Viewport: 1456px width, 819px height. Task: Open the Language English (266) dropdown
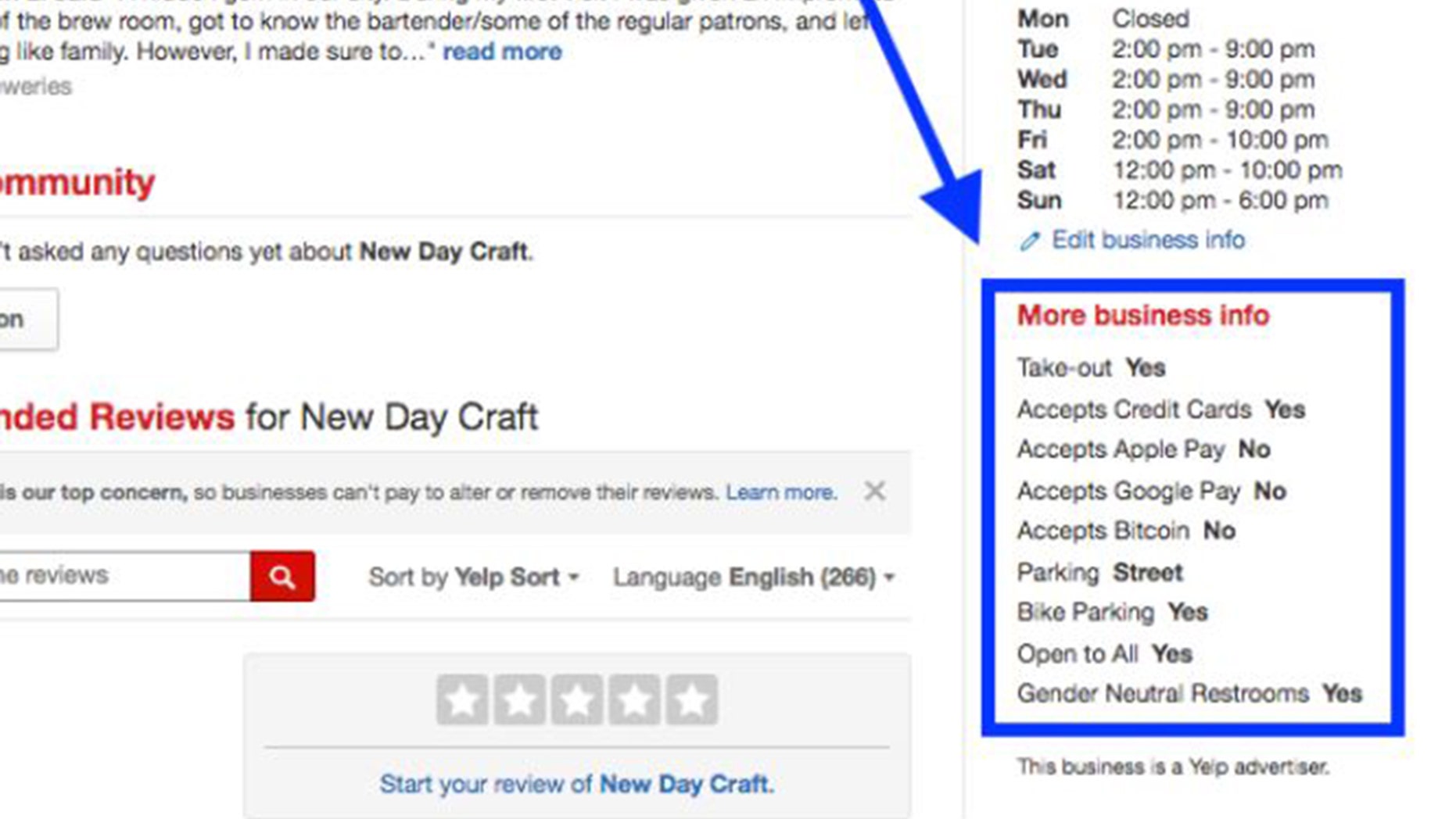click(x=754, y=577)
